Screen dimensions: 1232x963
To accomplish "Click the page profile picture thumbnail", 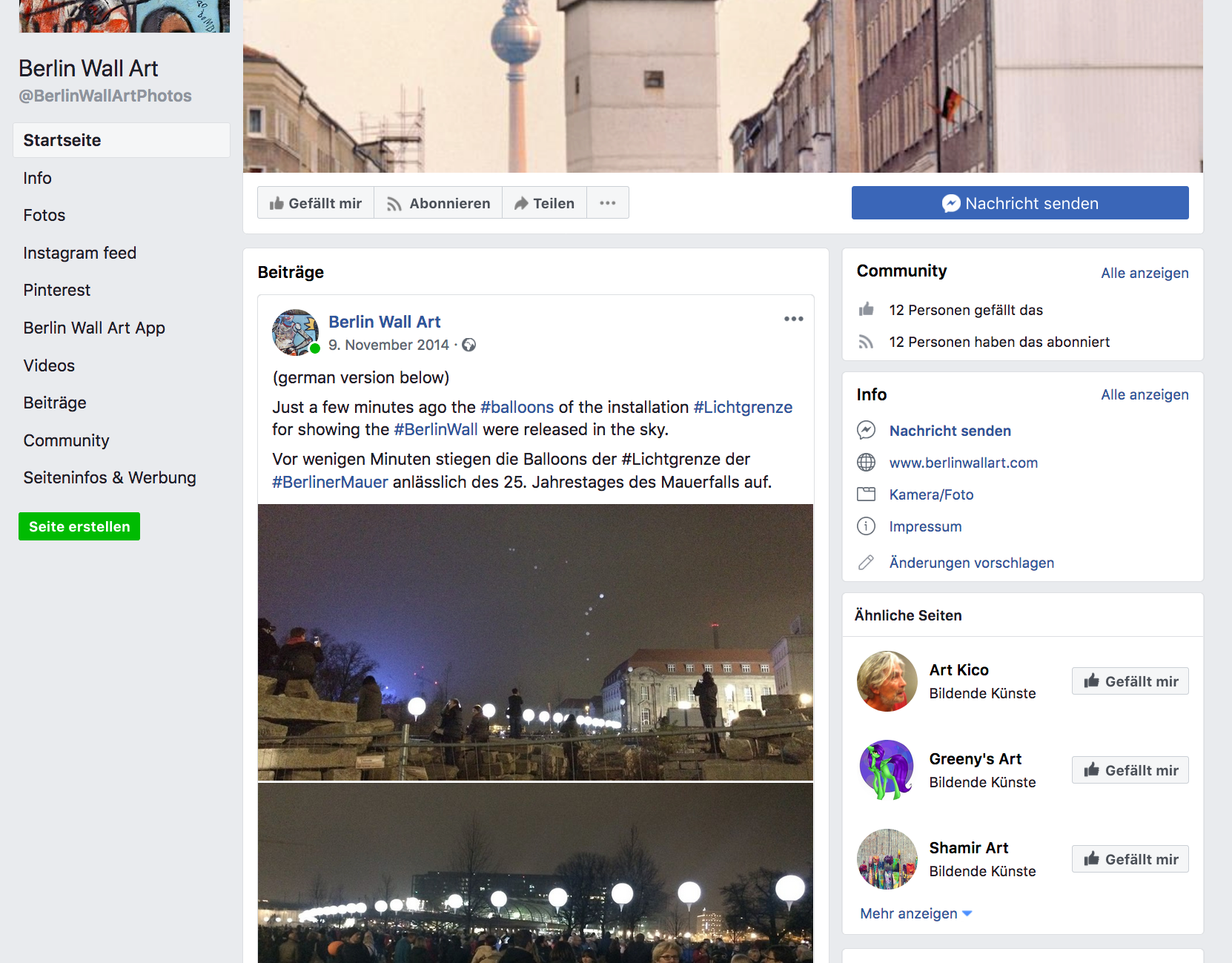I will [x=125, y=16].
